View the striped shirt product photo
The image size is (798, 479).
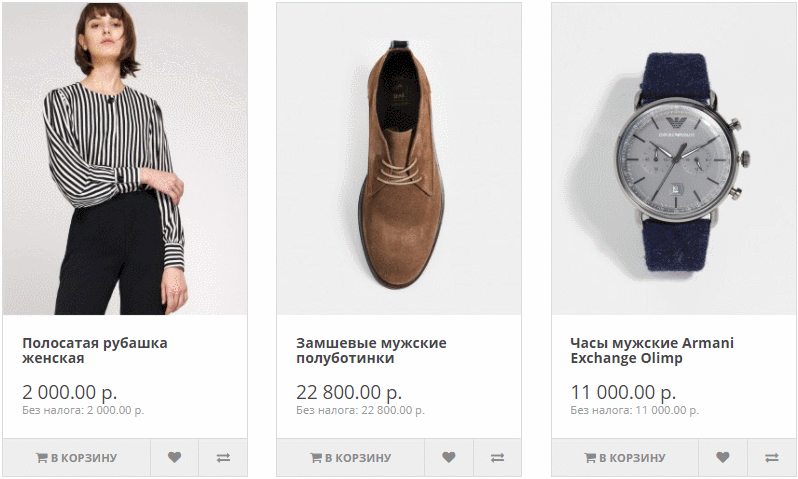coord(125,158)
